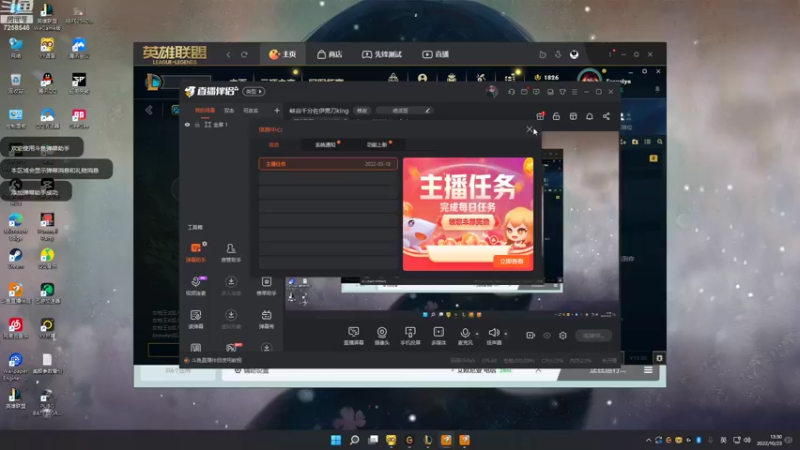Switch to 功能上新 tab
This screenshot has width=800, height=450.
click(377, 145)
